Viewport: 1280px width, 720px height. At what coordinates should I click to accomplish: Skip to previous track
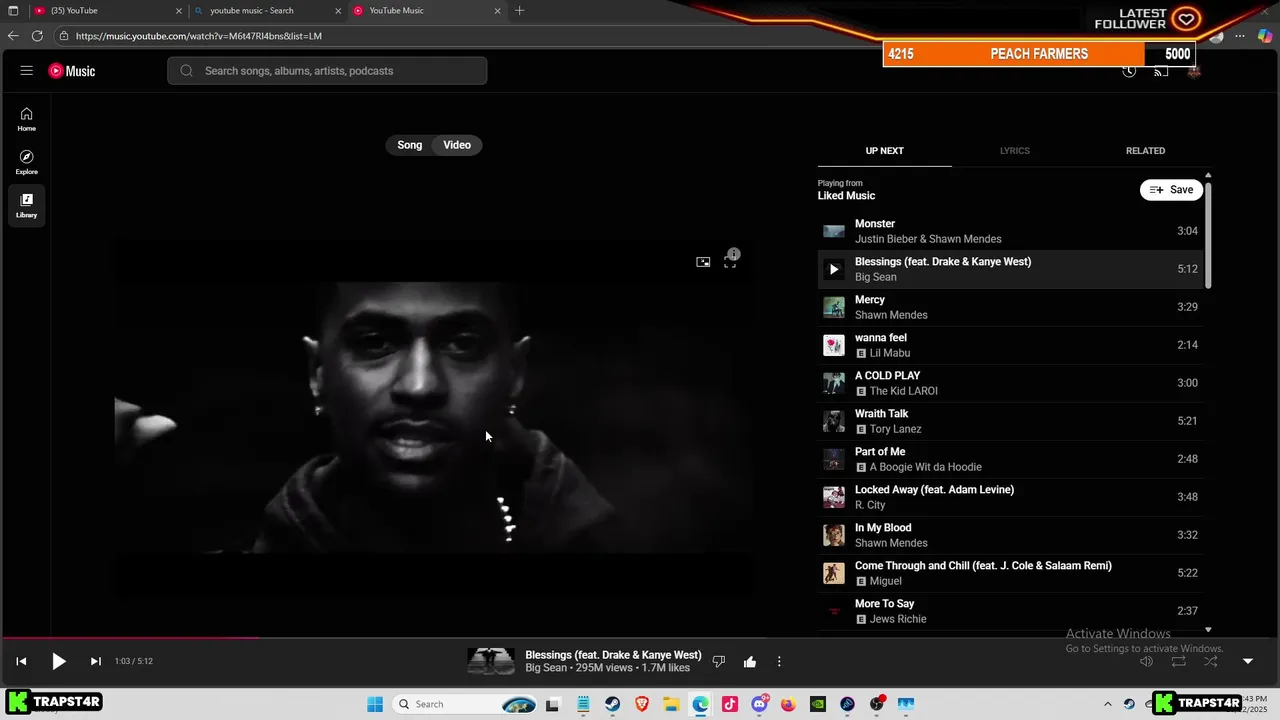[x=21, y=661]
